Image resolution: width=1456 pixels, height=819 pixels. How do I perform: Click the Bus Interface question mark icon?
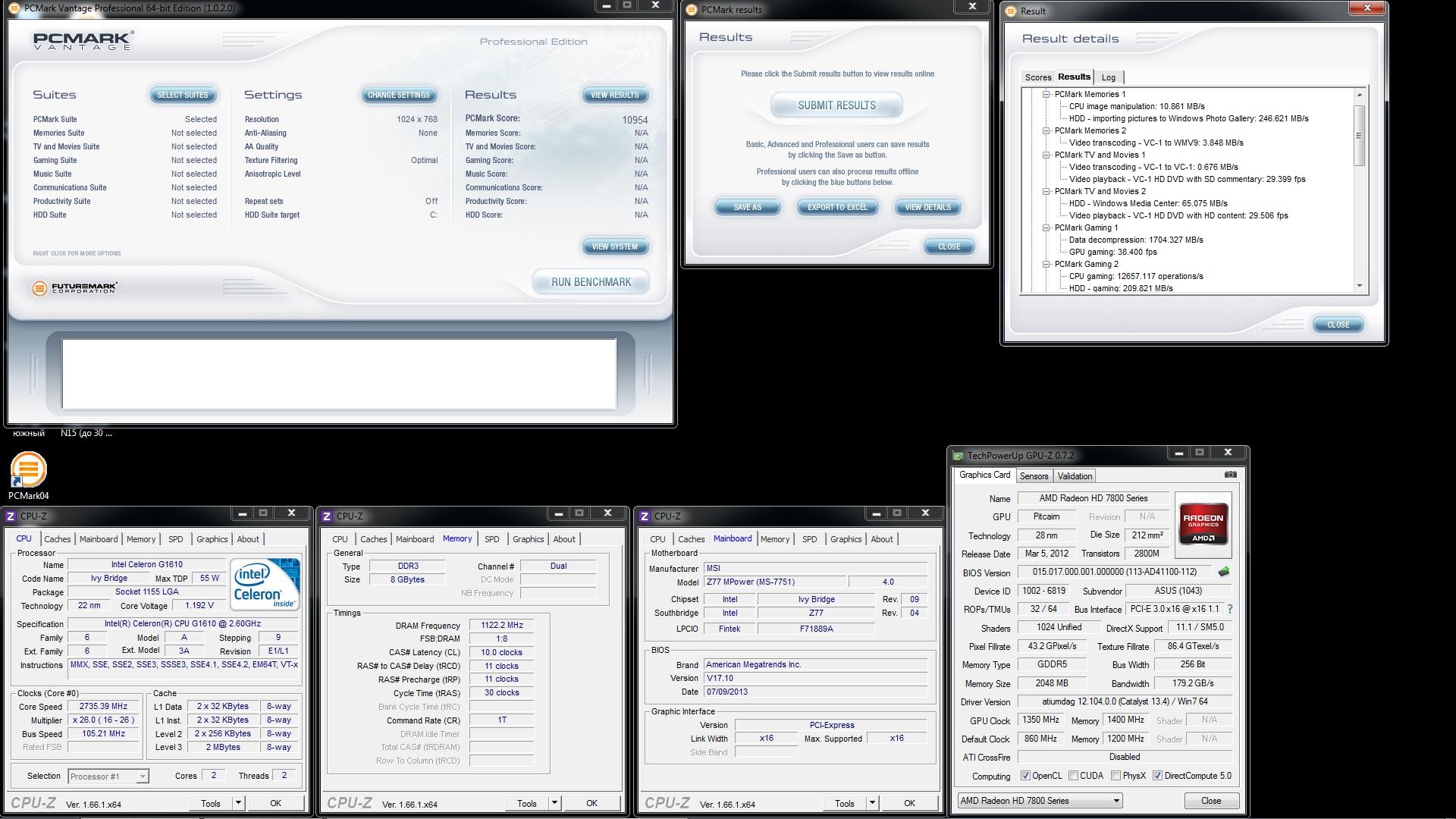[x=1229, y=609]
